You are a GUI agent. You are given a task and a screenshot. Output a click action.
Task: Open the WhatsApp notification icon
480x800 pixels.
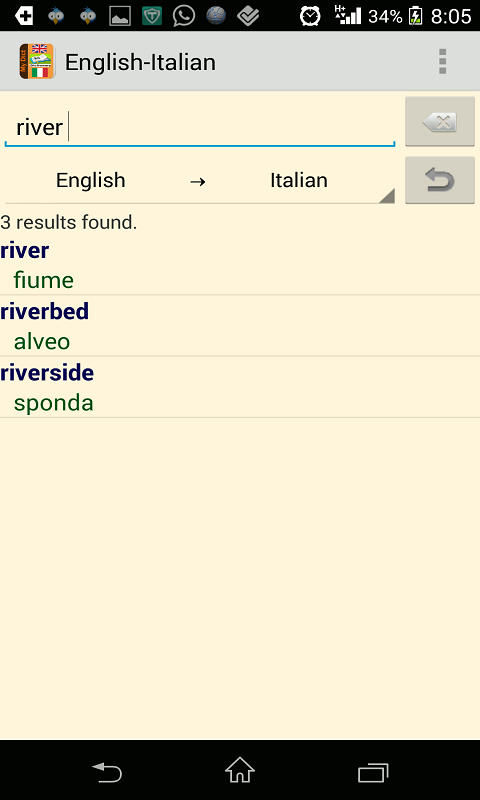pyautogui.click(x=184, y=16)
